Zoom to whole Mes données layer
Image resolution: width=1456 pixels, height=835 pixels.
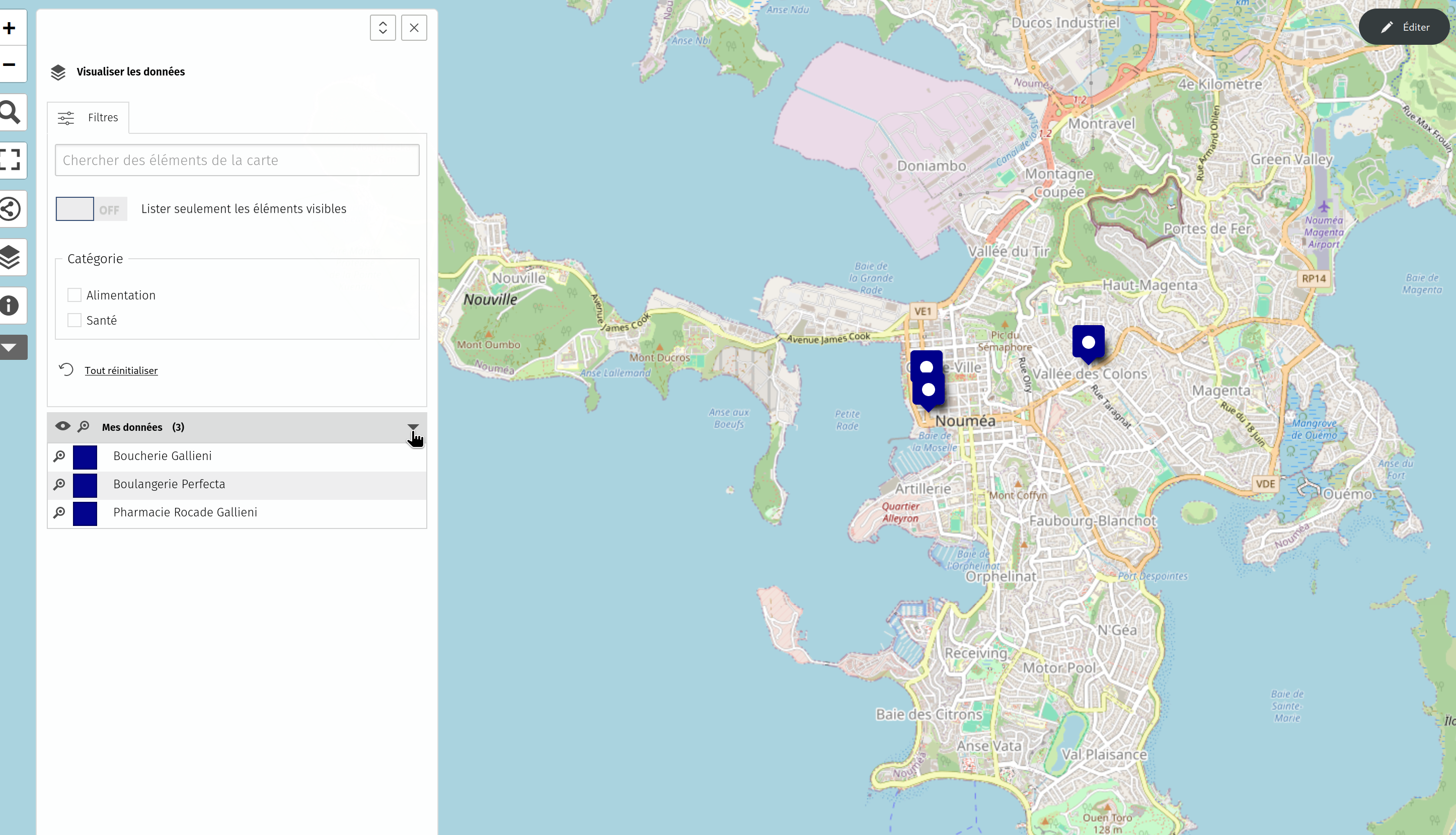pos(84,427)
